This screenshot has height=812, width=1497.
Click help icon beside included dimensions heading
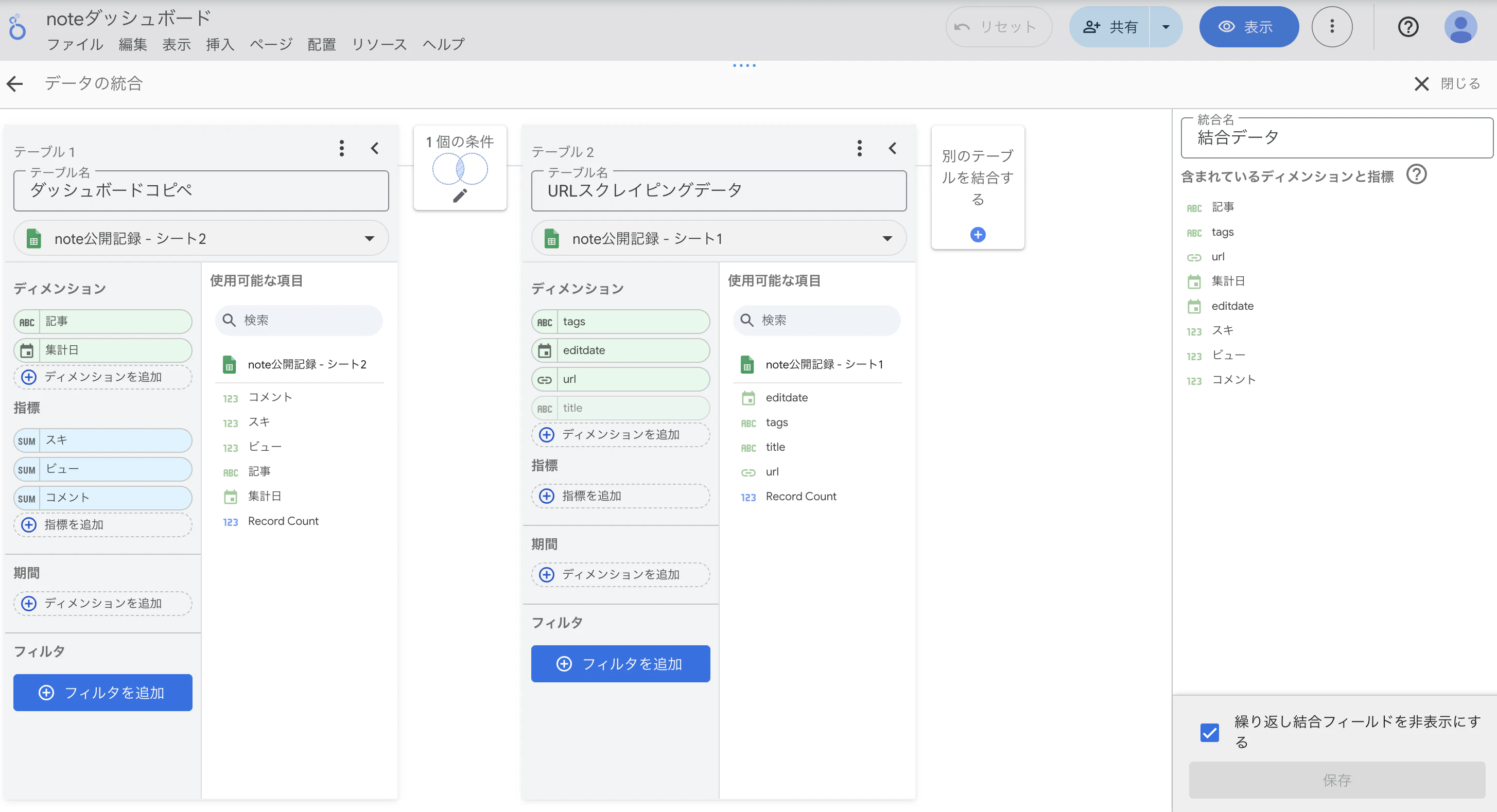(1416, 174)
